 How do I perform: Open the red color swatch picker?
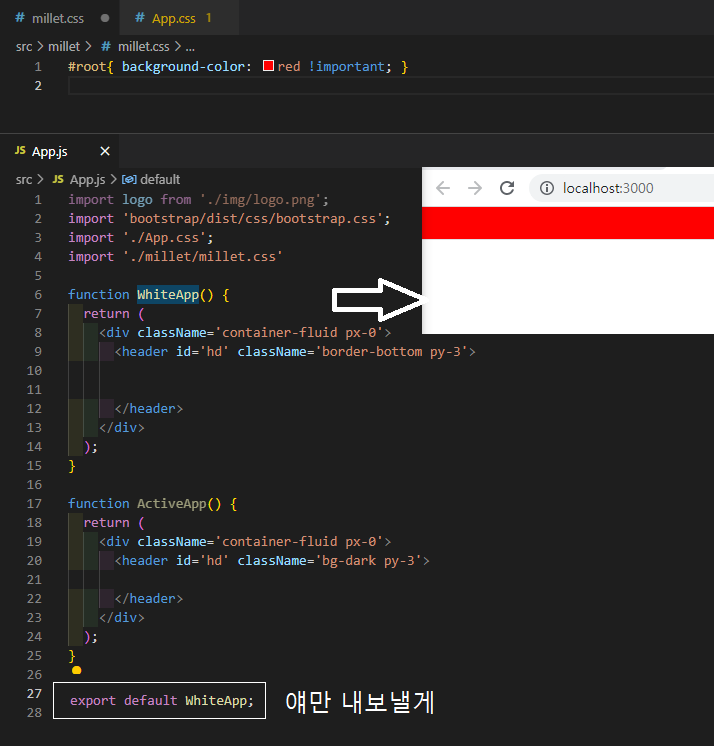click(268, 66)
